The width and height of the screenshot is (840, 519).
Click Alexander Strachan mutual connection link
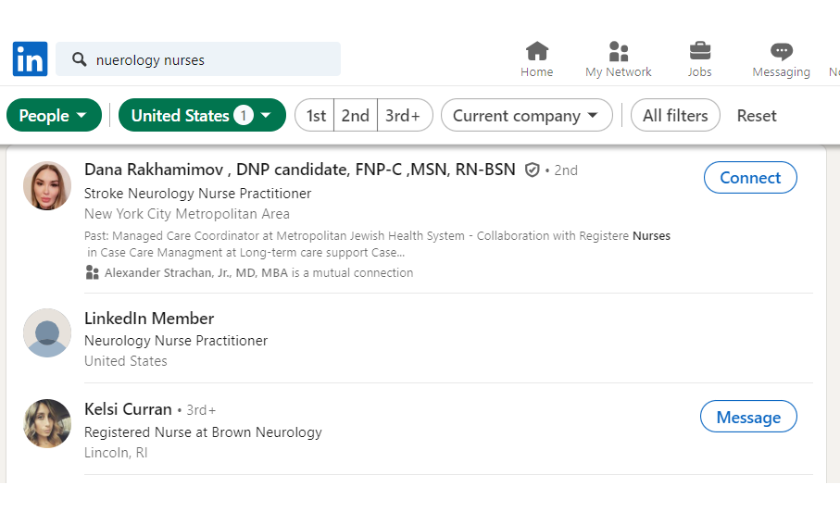[x=196, y=273]
